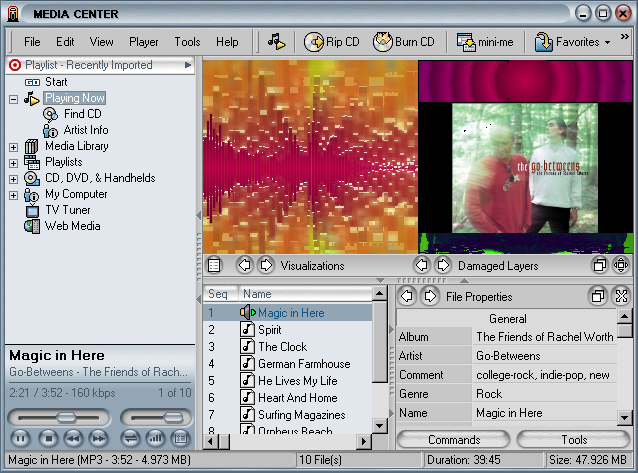Open the File menu
The image size is (638, 473).
tap(32, 42)
